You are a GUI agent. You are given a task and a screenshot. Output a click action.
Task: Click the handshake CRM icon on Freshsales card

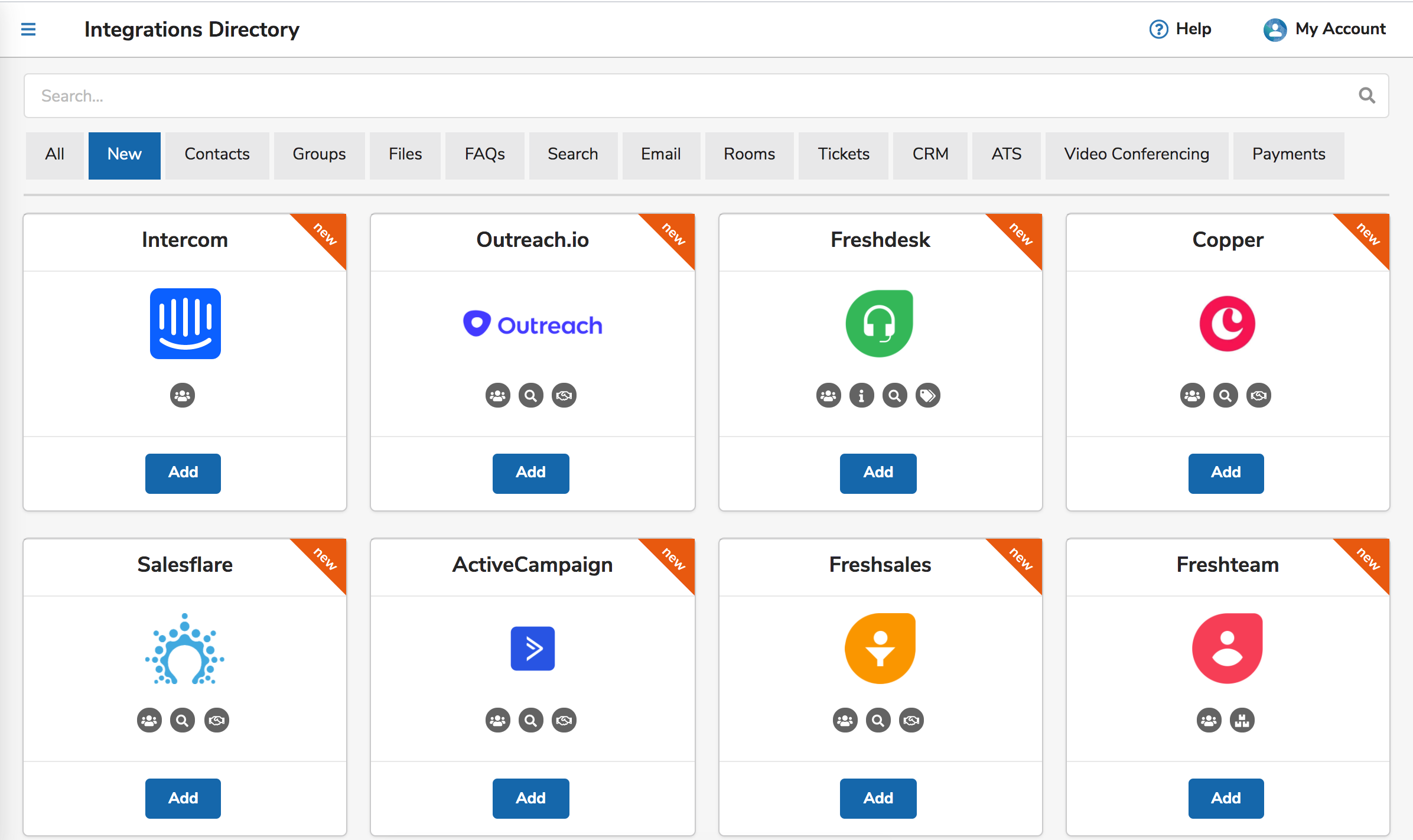pos(911,720)
